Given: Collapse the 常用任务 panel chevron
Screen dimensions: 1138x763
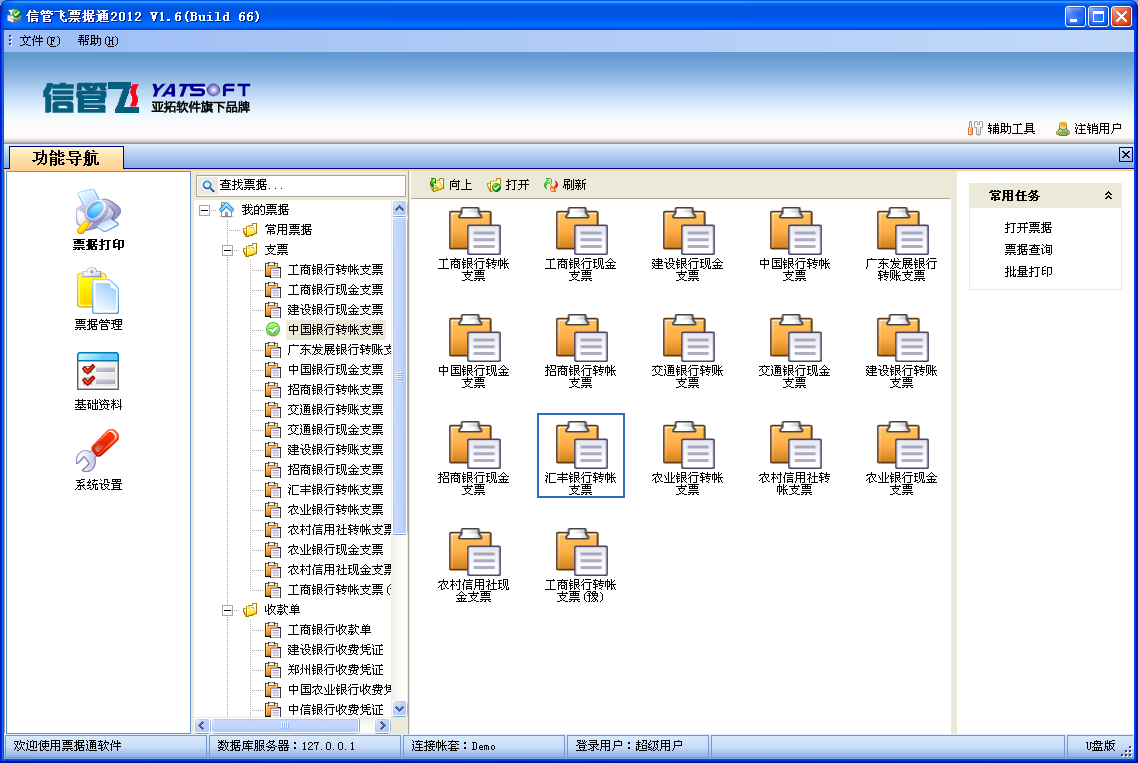Looking at the screenshot, I should 1108,196.
